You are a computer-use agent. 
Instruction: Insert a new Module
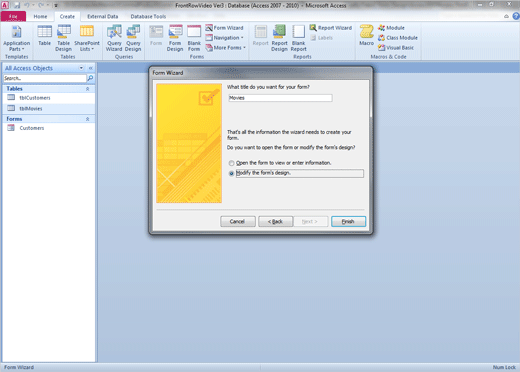[x=391, y=28]
